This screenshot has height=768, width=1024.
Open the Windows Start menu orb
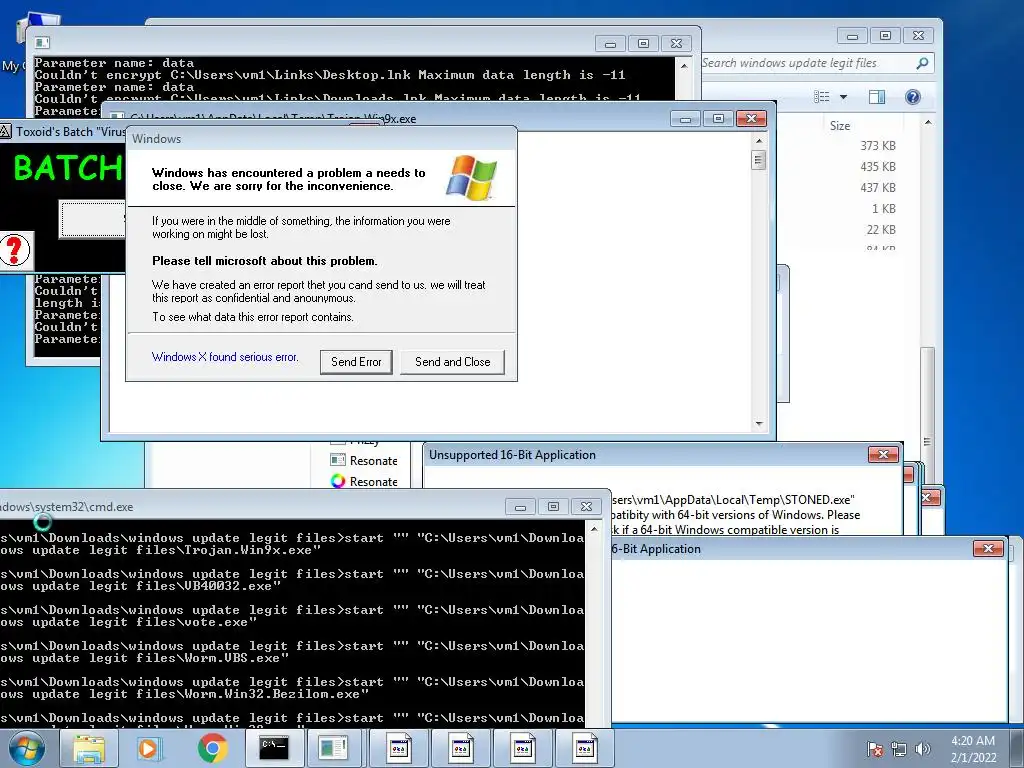(27, 748)
